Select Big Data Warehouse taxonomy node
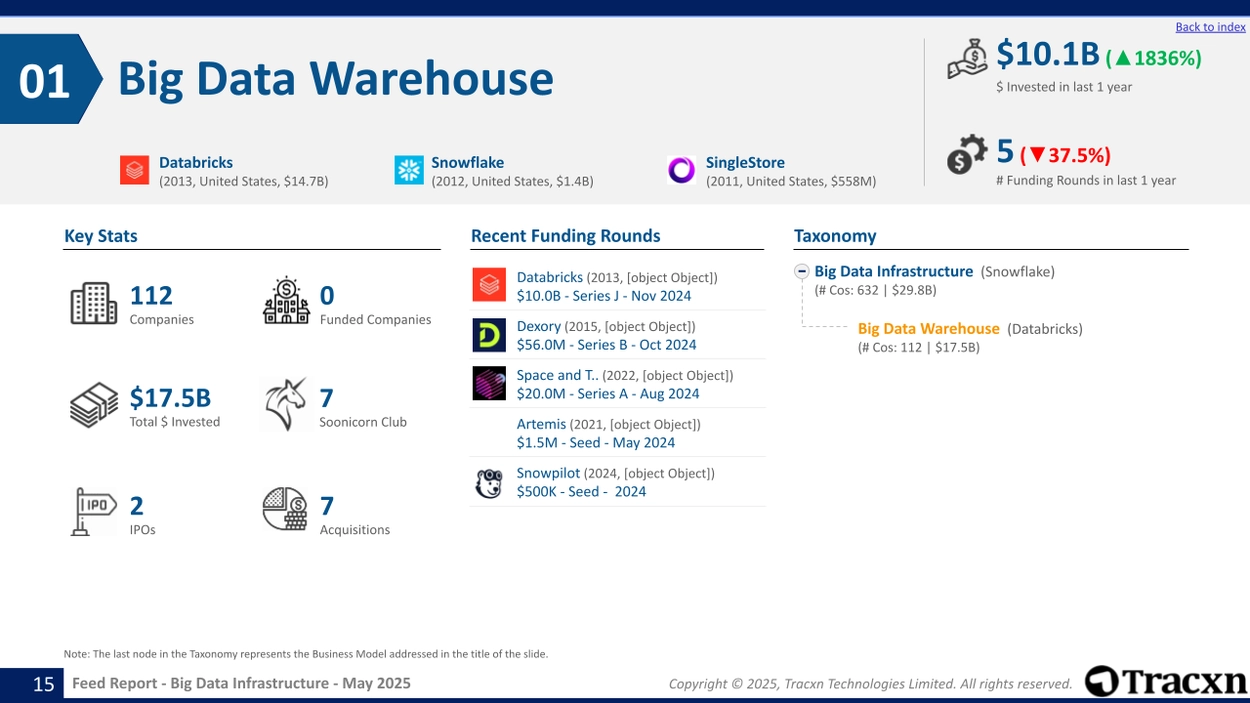1250x703 pixels. tap(929, 328)
